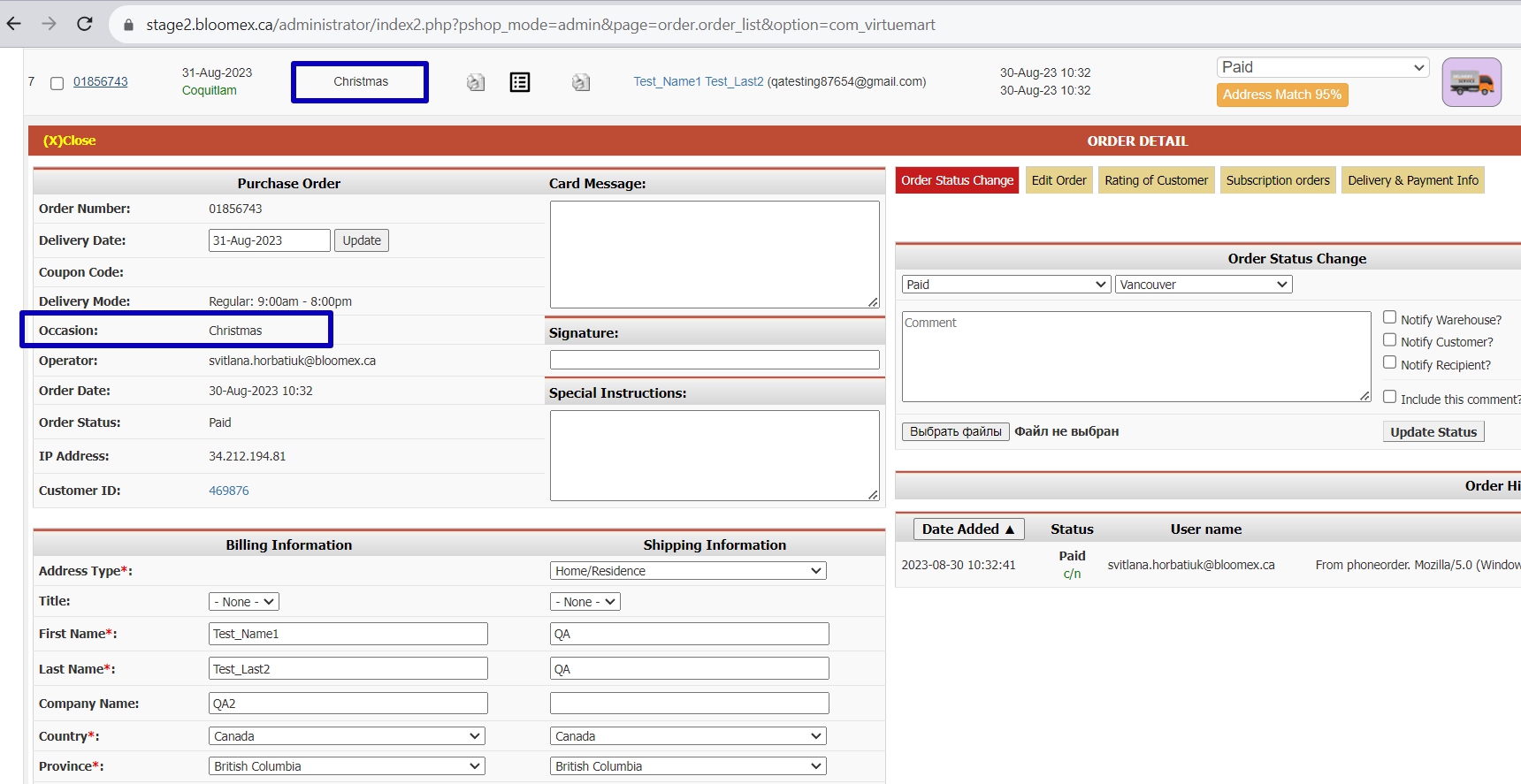Click the Update button next to delivery date
This screenshot has height=784, width=1521.
click(x=362, y=240)
